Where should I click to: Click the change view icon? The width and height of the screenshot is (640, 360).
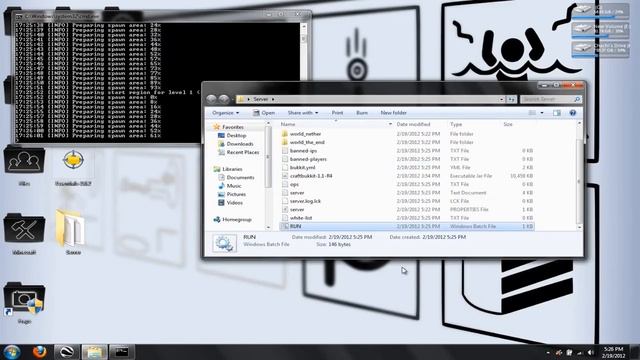(x=532, y=113)
